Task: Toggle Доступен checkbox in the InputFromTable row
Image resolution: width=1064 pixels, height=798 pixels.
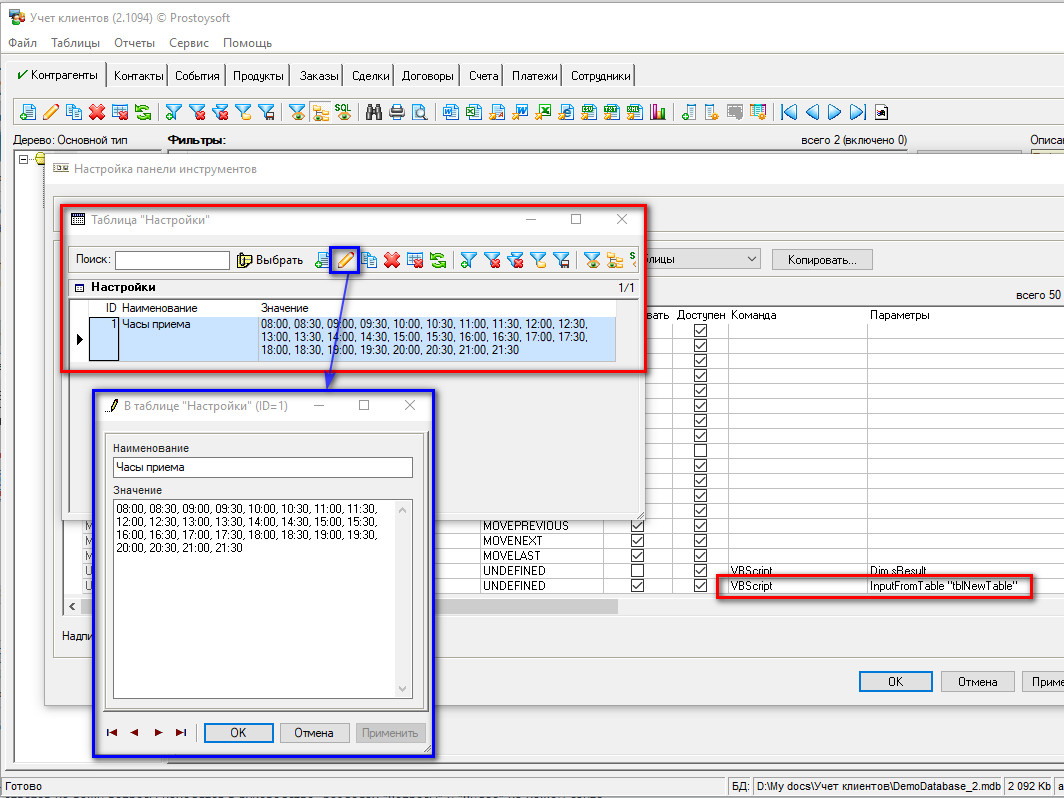Action: (700, 586)
